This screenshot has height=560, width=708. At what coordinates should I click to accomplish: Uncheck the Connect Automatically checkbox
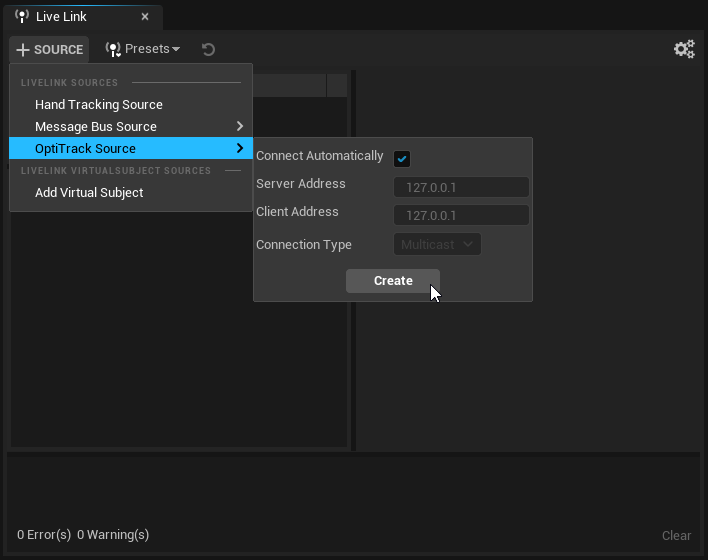402,159
